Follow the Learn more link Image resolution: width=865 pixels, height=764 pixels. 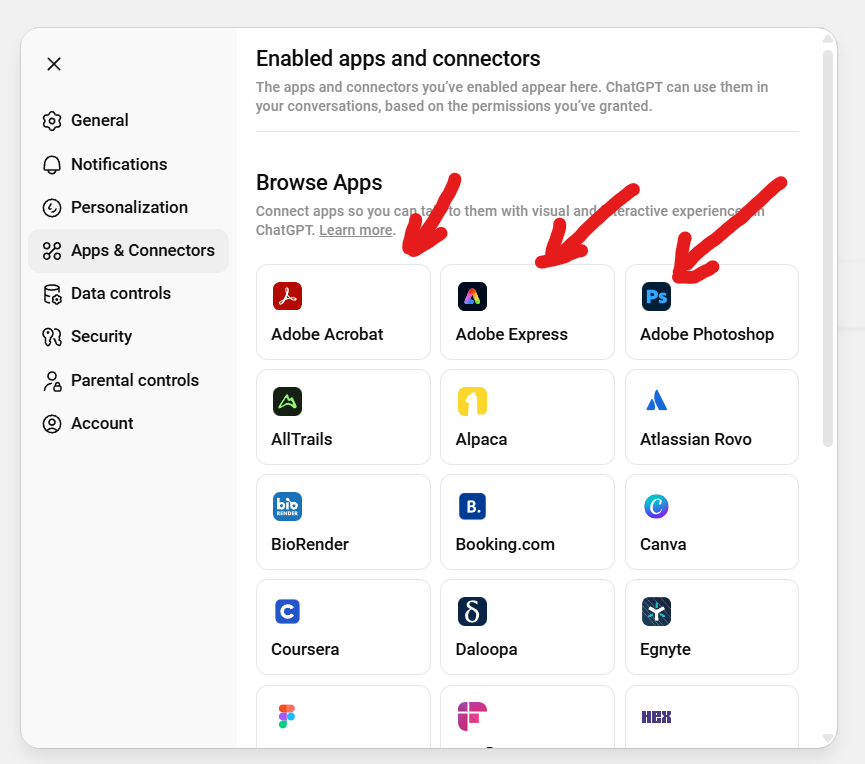click(x=356, y=230)
